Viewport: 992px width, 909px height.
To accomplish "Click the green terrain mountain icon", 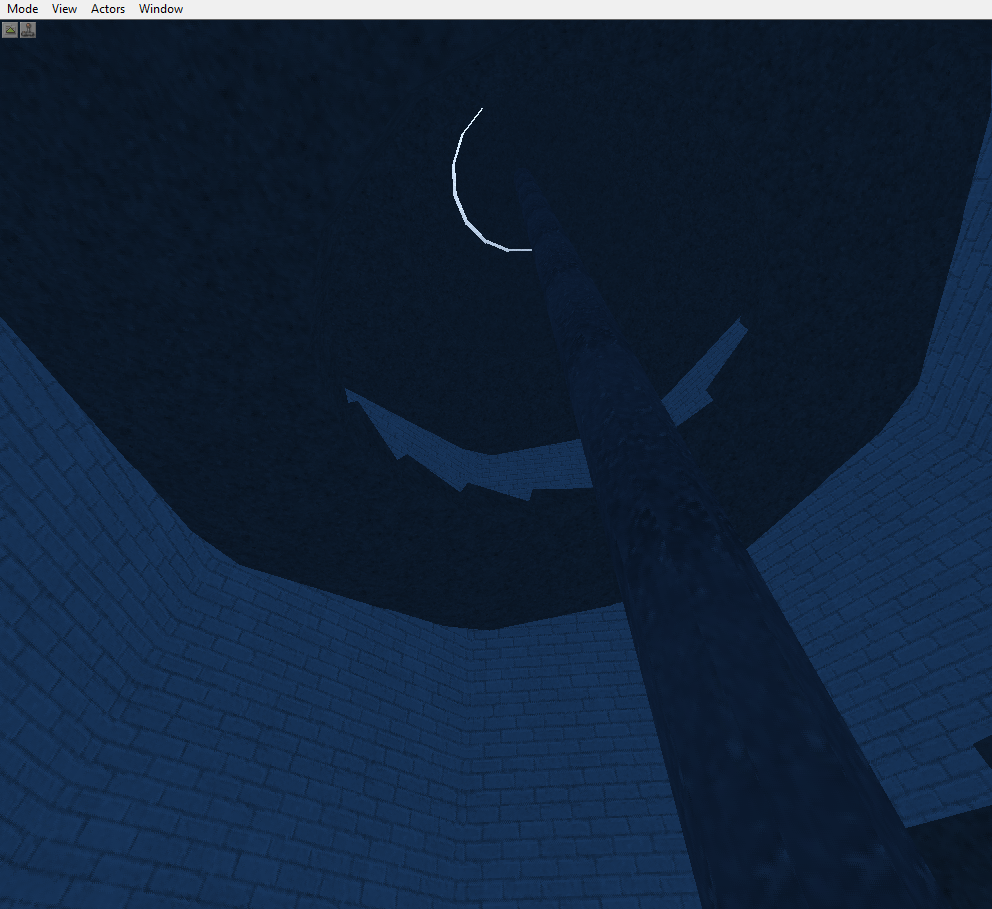I will tap(10, 30).
